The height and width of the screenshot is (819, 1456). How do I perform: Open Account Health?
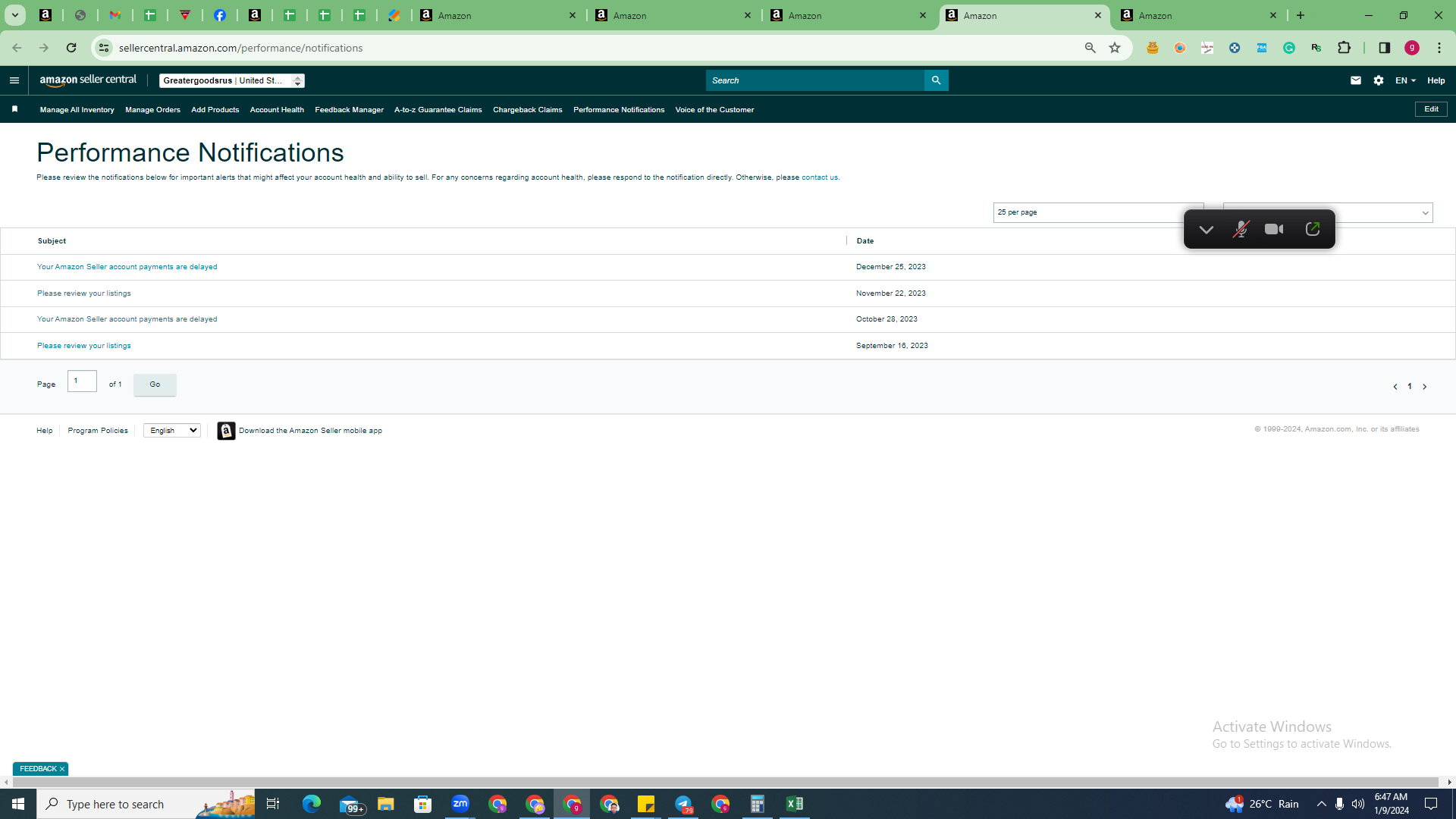[x=277, y=110]
